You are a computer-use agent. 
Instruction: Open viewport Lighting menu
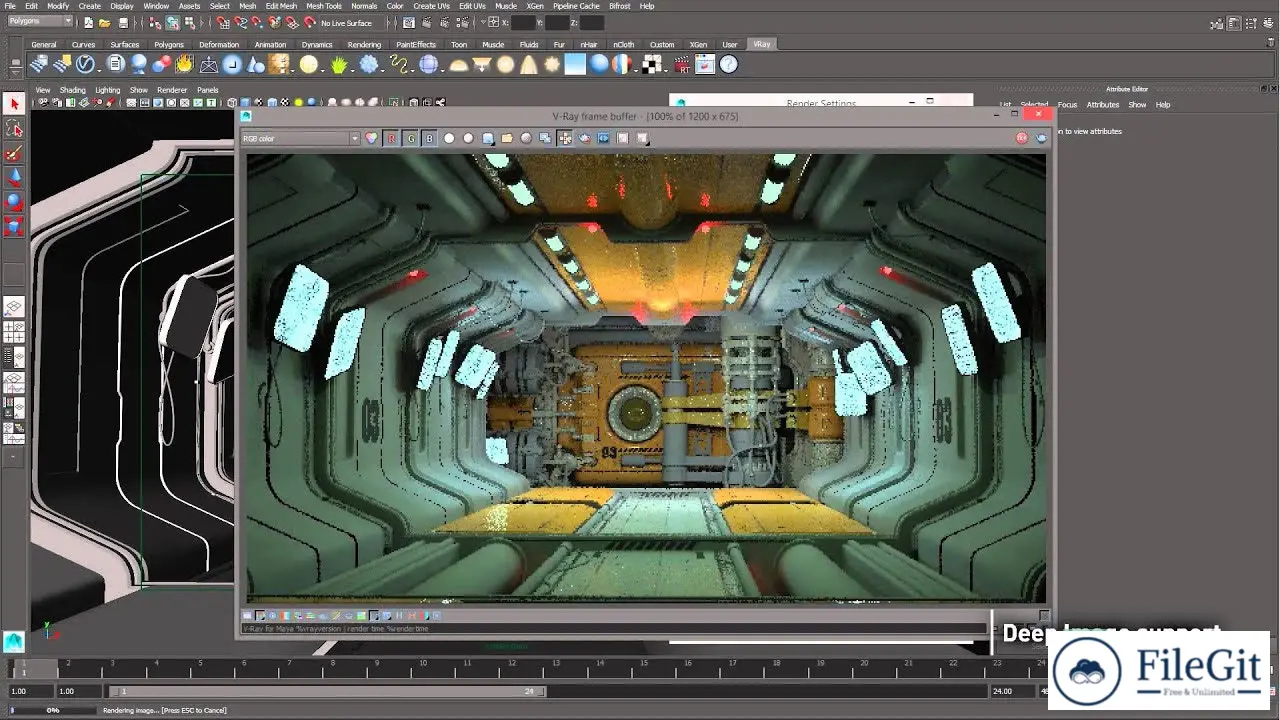pos(107,90)
